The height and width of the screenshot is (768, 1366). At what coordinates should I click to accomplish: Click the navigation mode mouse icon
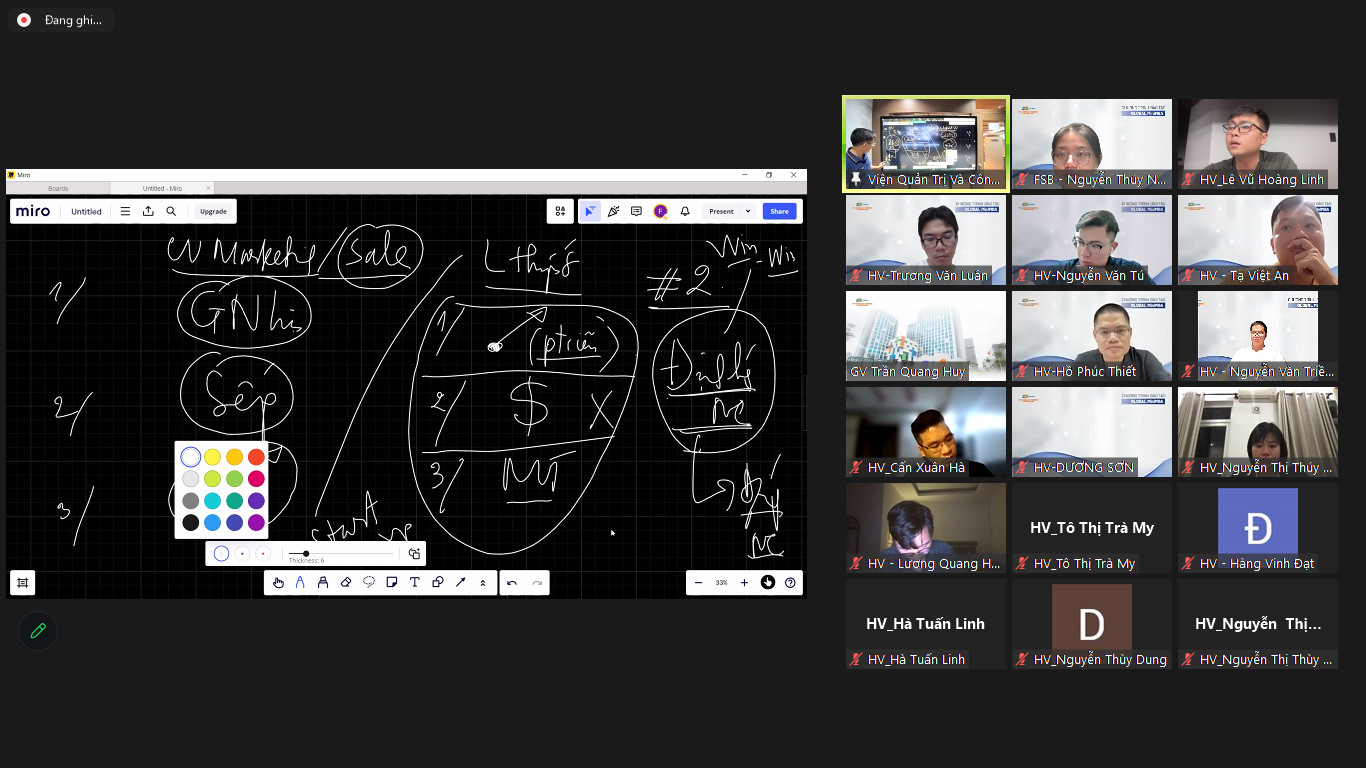pos(768,582)
